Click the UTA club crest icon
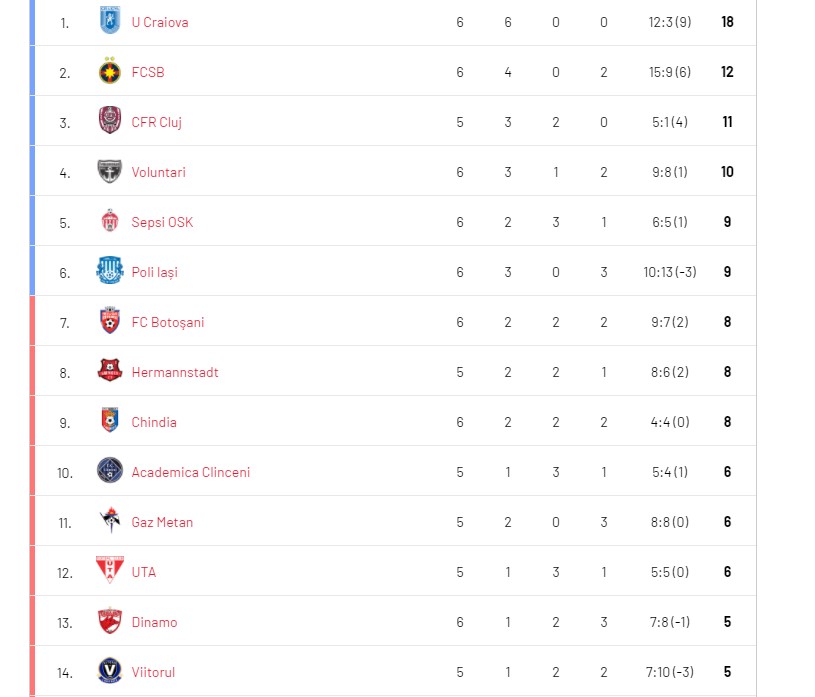 pos(109,572)
